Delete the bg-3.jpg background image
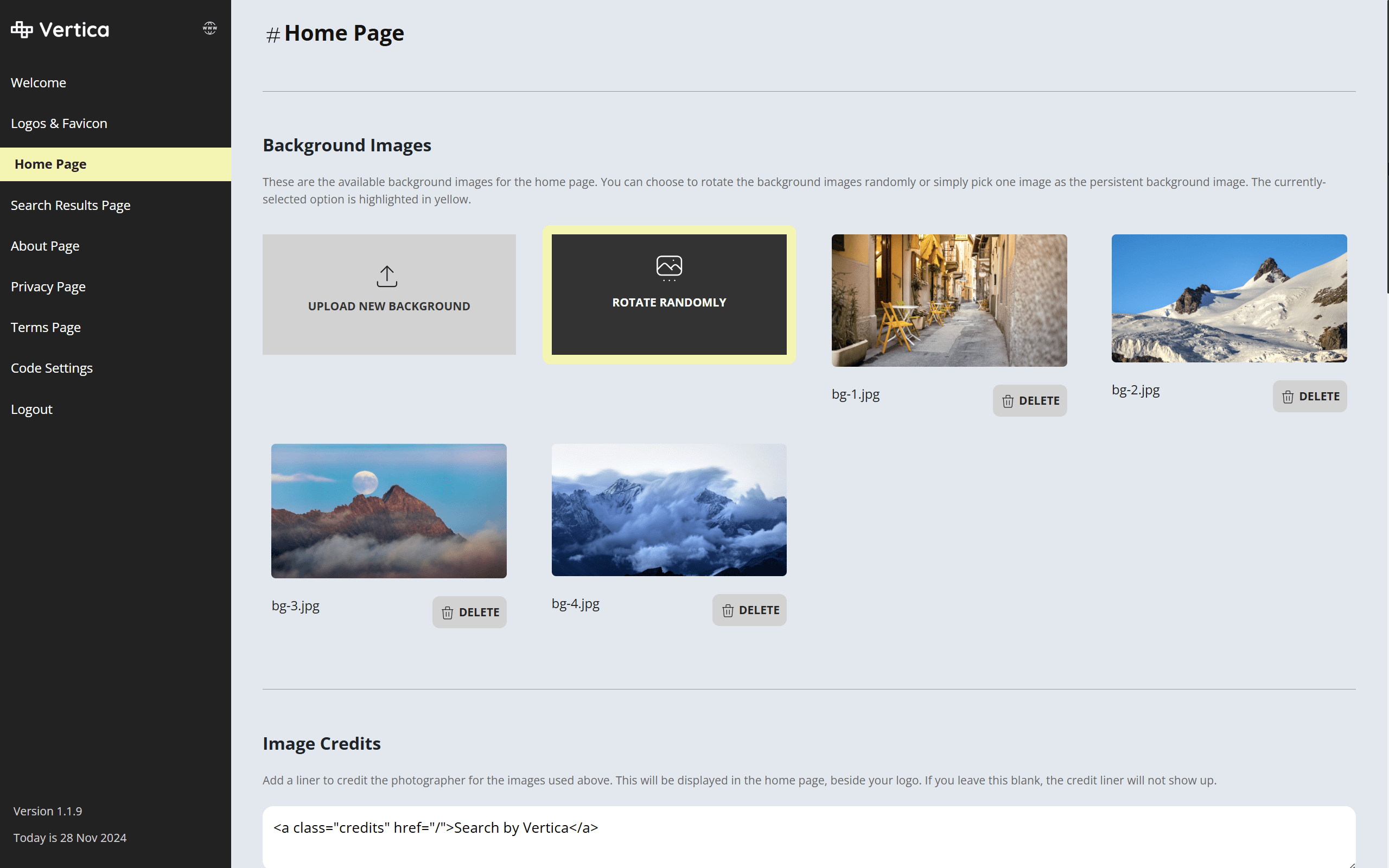This screenshot has height=868, width=1389. pos(469,612)
